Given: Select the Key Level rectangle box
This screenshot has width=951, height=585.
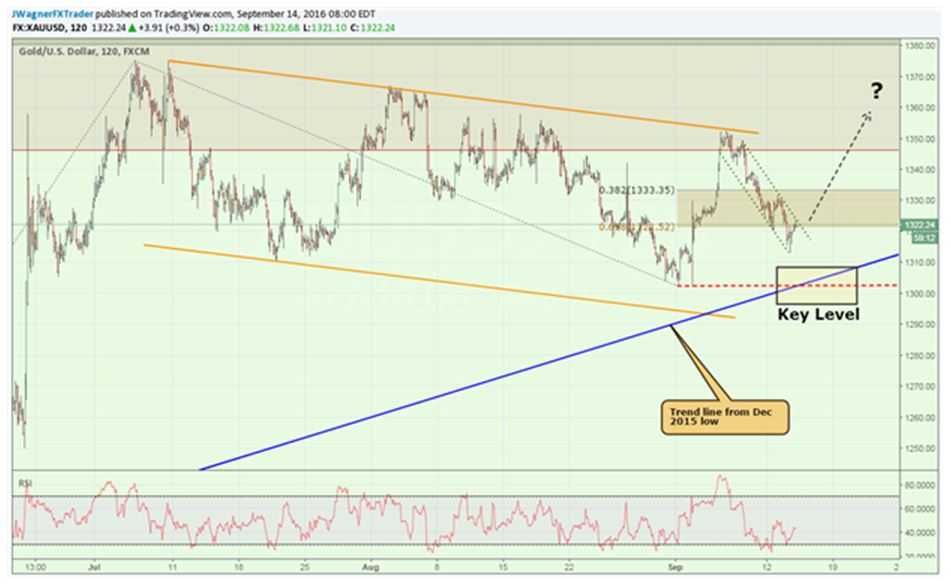Looking at the screenshot, I should 816,285.
